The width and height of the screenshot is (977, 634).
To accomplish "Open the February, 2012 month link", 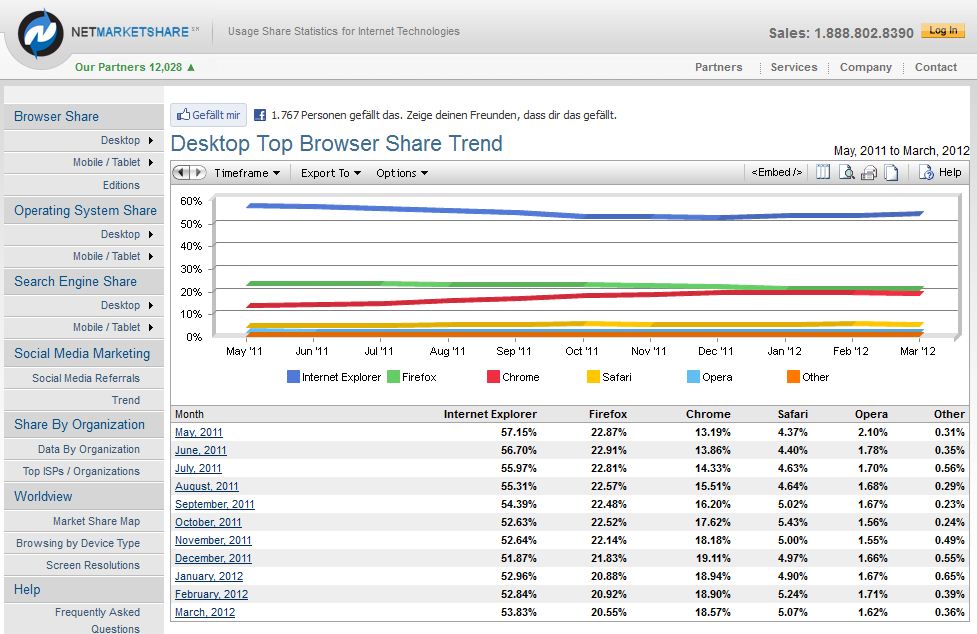I will coord(211,595).
